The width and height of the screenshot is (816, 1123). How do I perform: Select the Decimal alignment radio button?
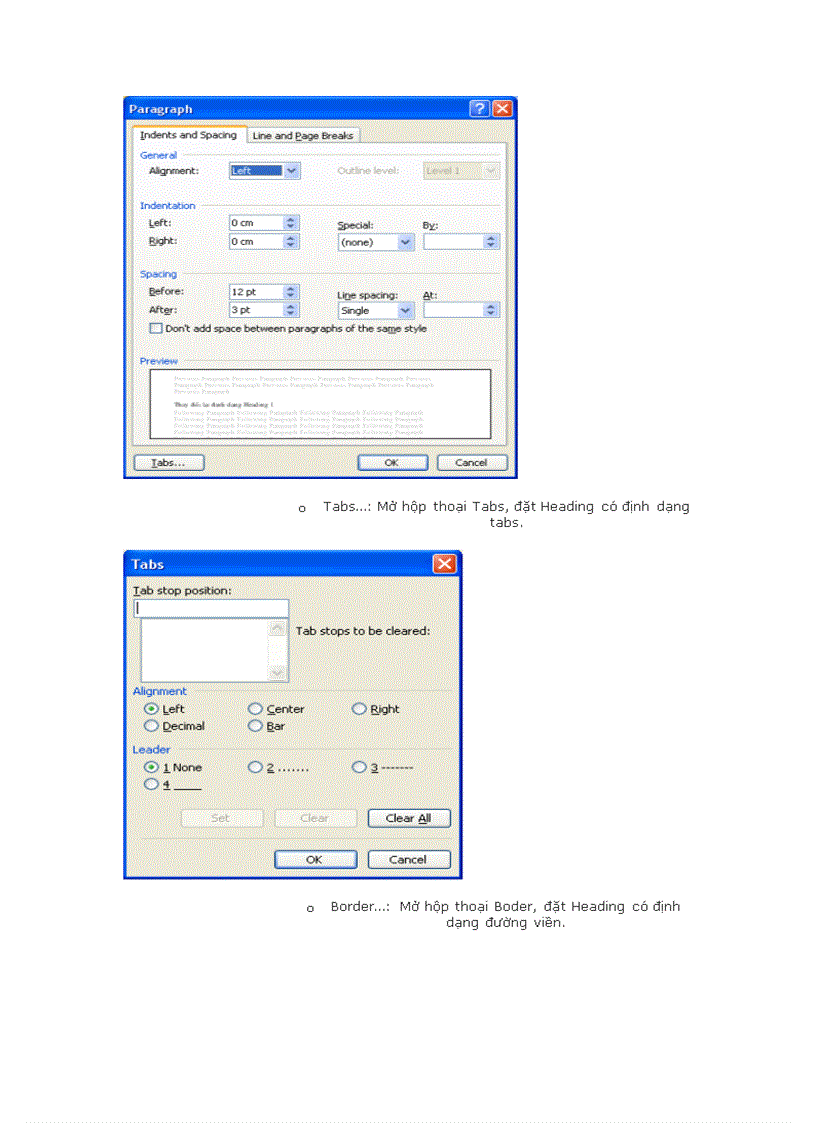click(151, 725)
